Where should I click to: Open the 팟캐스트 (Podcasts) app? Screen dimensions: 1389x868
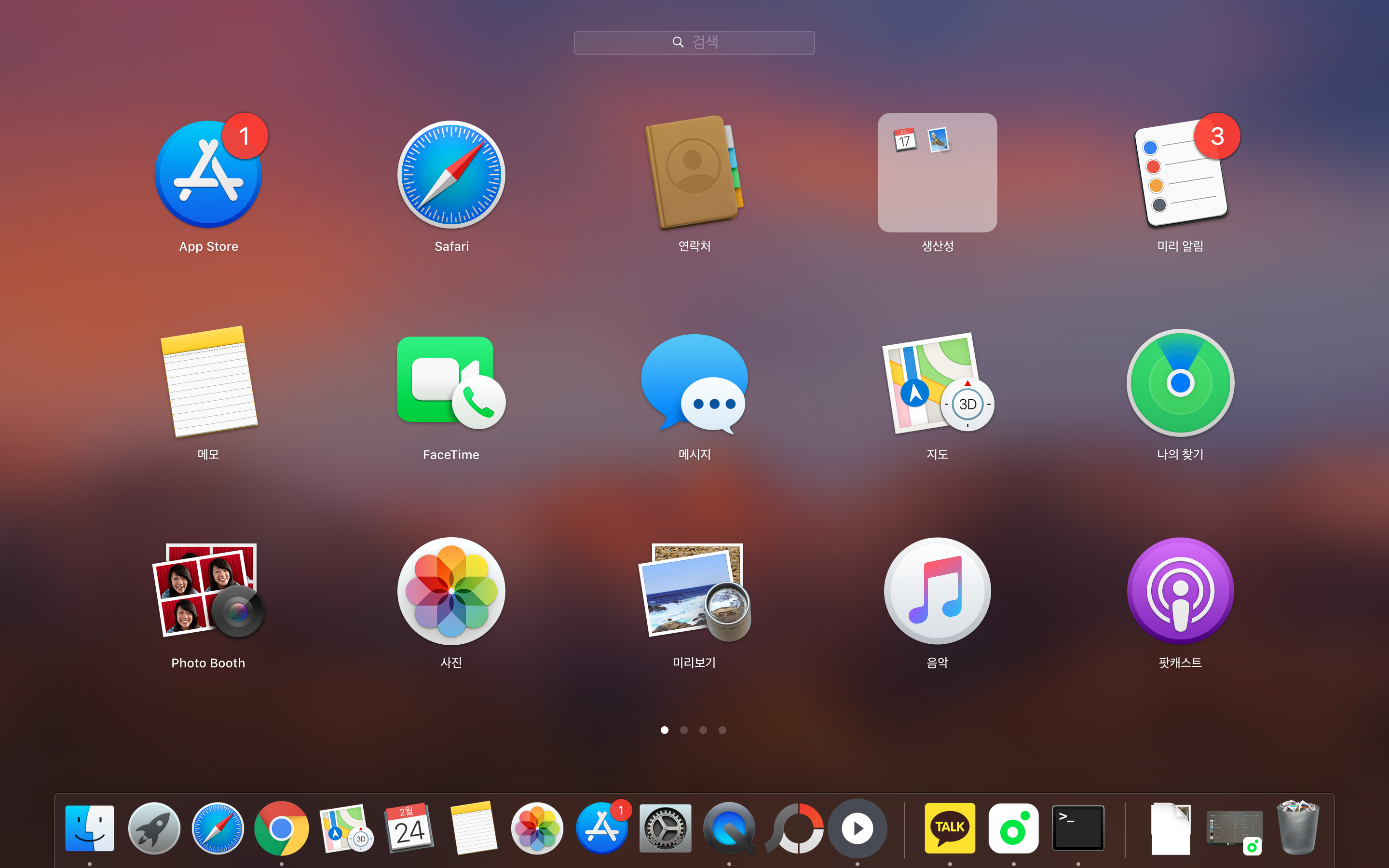coord(1180,591)
